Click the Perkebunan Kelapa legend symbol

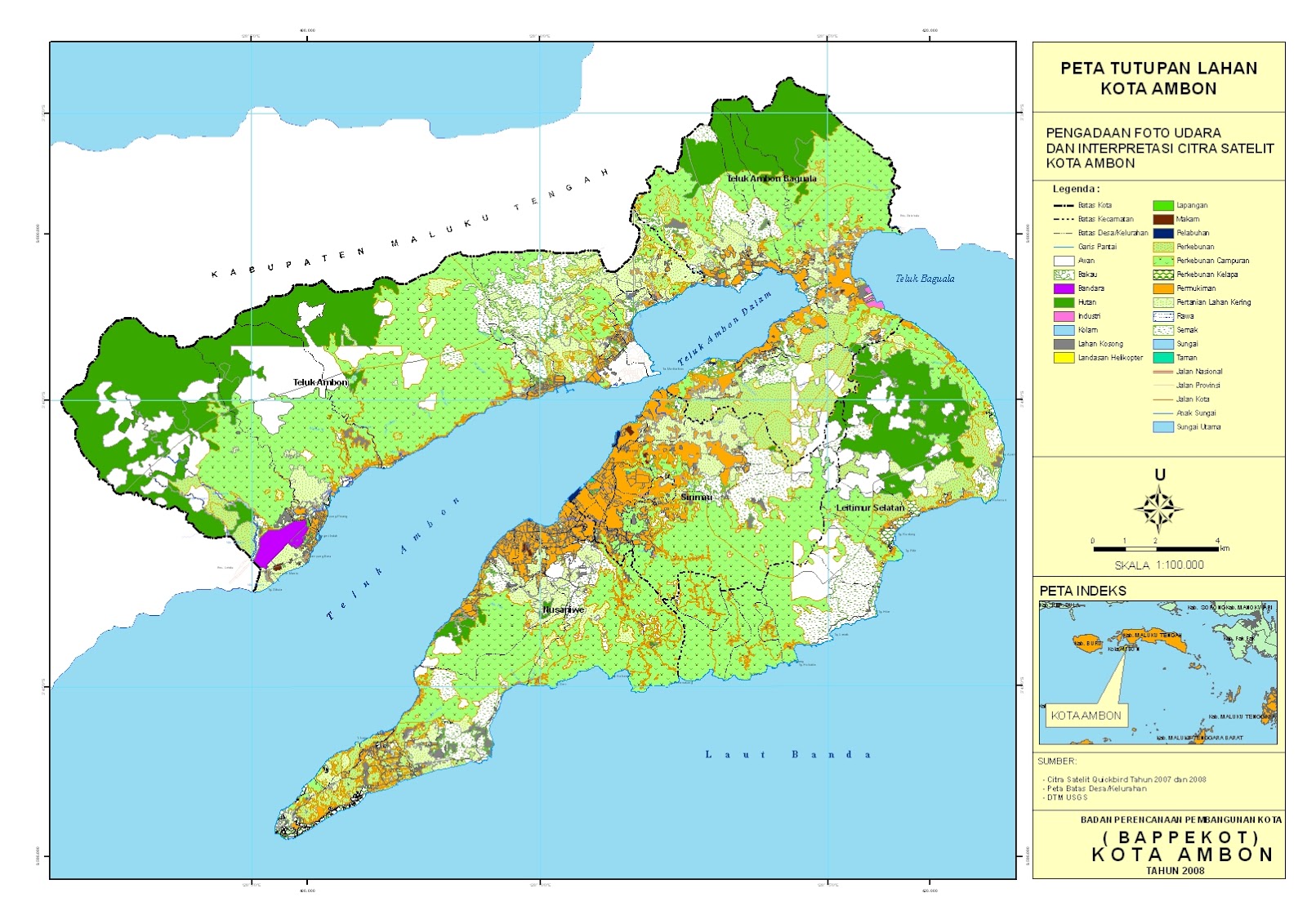click(1163, 275)
